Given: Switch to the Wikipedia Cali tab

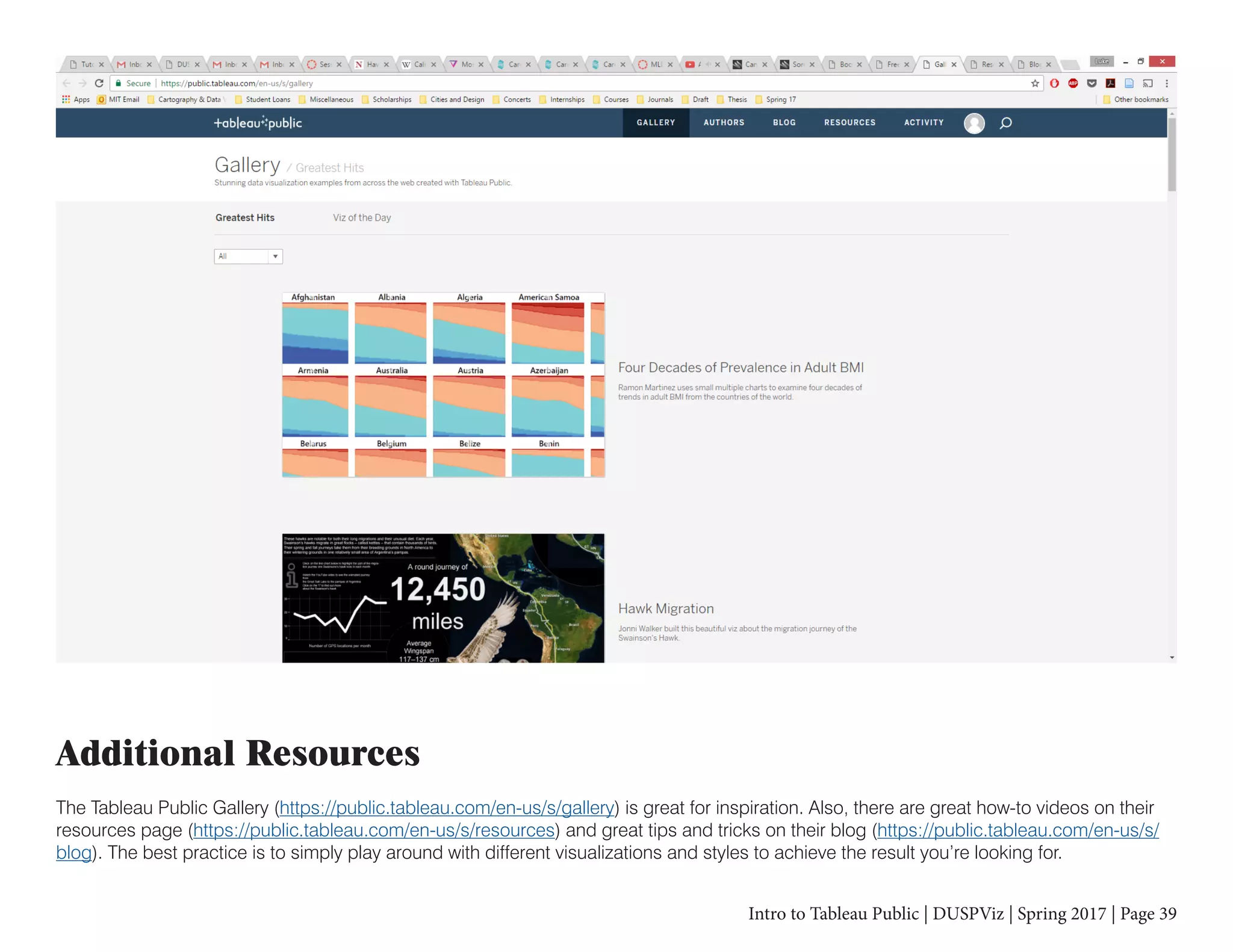Looking at the screenshot, I should (x=419, y=64).
